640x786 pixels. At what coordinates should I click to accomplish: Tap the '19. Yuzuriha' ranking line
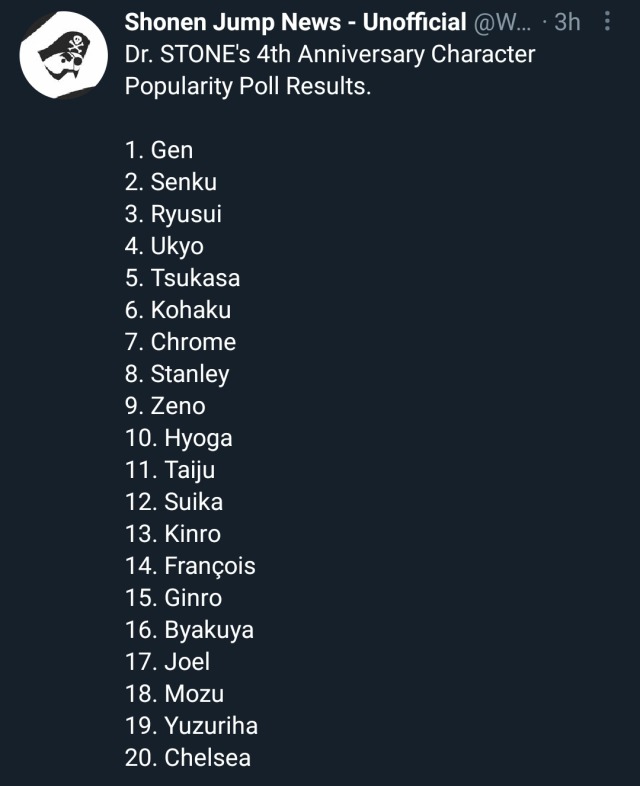pos(191,726)
